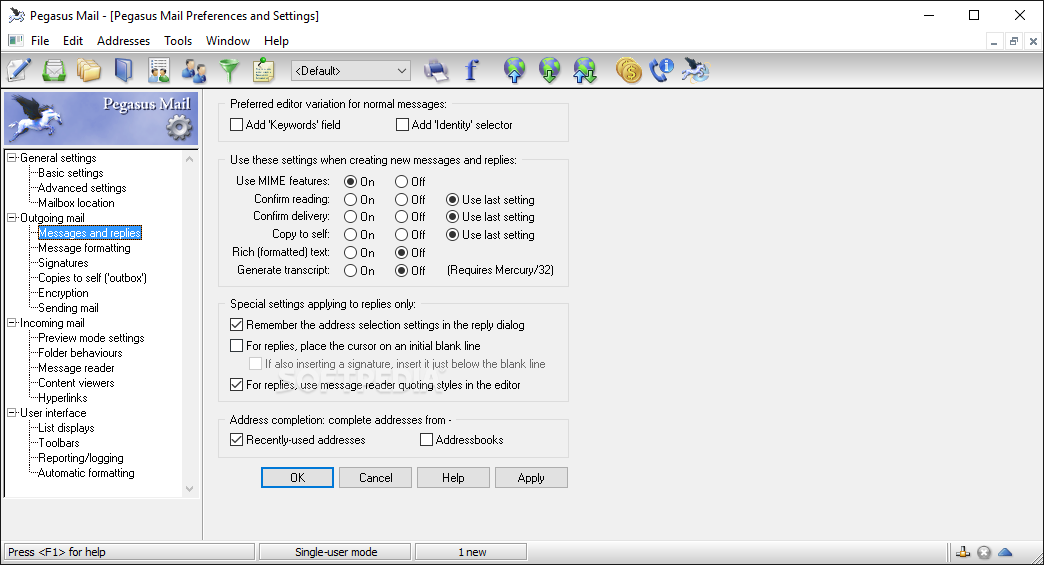This screenshot has height=565, width=1044.
Task: Open address books toolbar icon
Action: 124,70
